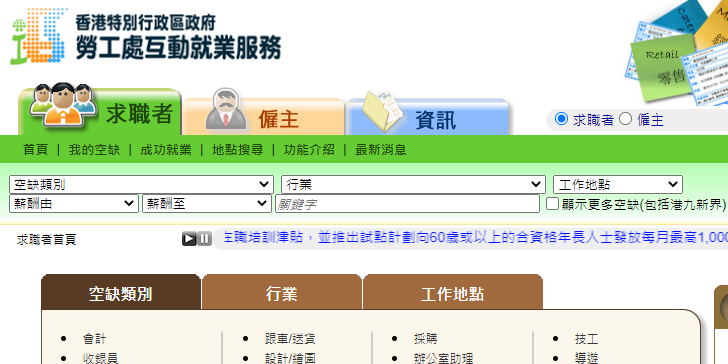
Task: Click the job seekers people icon
Action: click(x=64, y=105)
